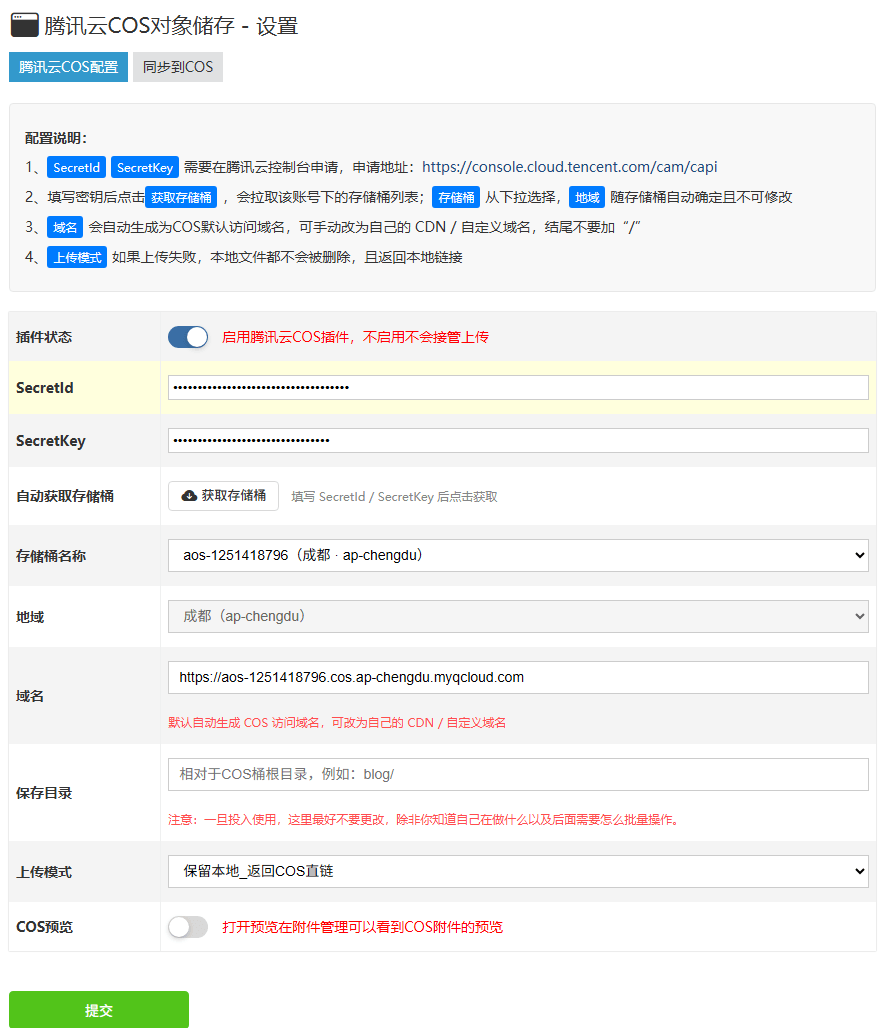Focus the SecretKey password field

pos(518,441)
